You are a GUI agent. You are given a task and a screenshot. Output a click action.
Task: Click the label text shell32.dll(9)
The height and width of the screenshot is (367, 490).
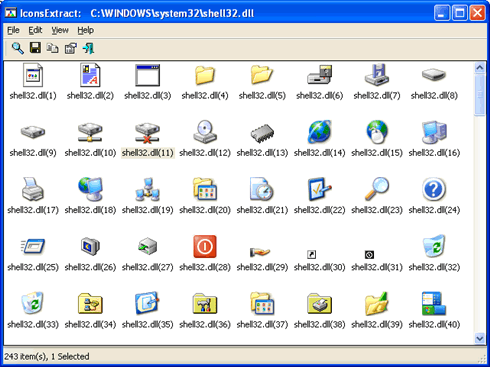pos(33,153)
